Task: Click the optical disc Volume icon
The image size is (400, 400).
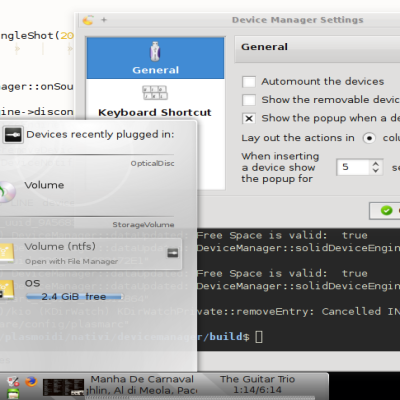Action: pyautogui.click(x=7, y=191)
